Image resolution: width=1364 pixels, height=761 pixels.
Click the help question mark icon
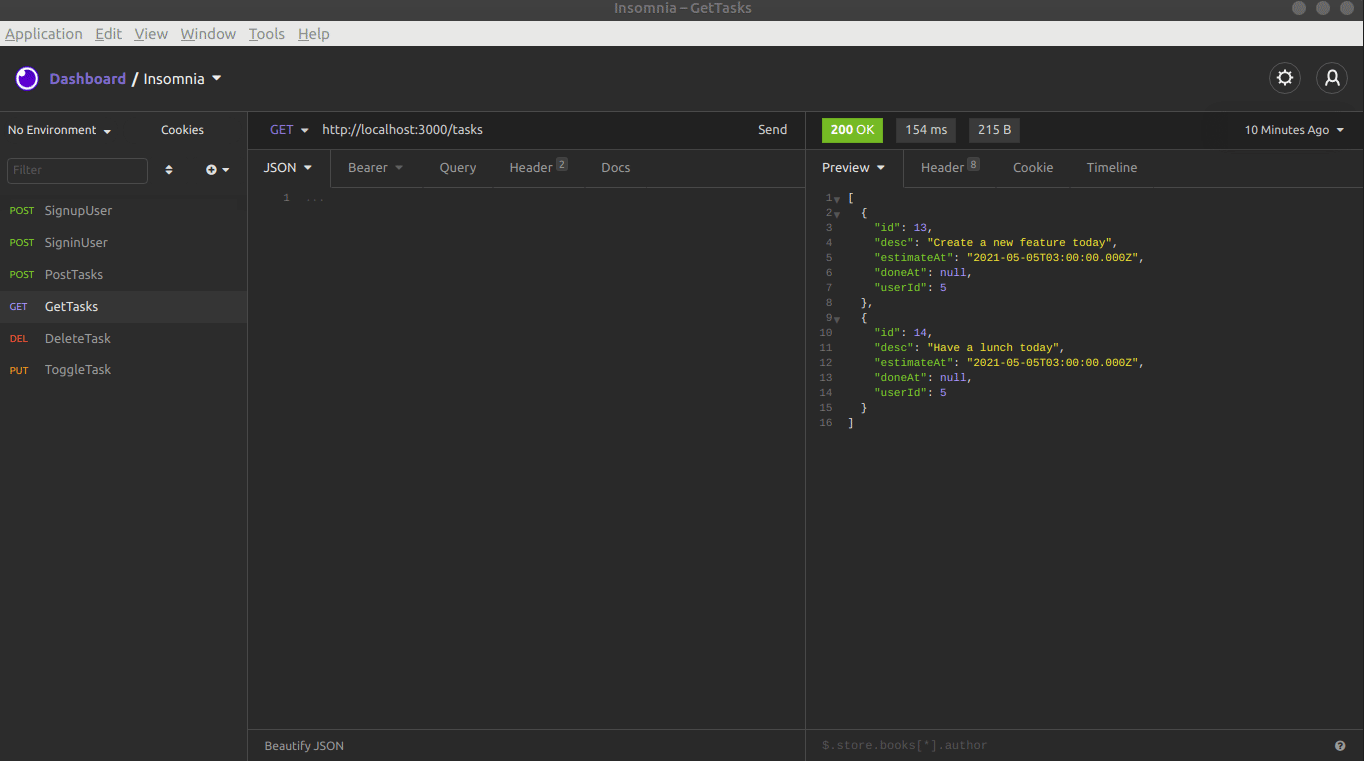[x=1340, y=746]
